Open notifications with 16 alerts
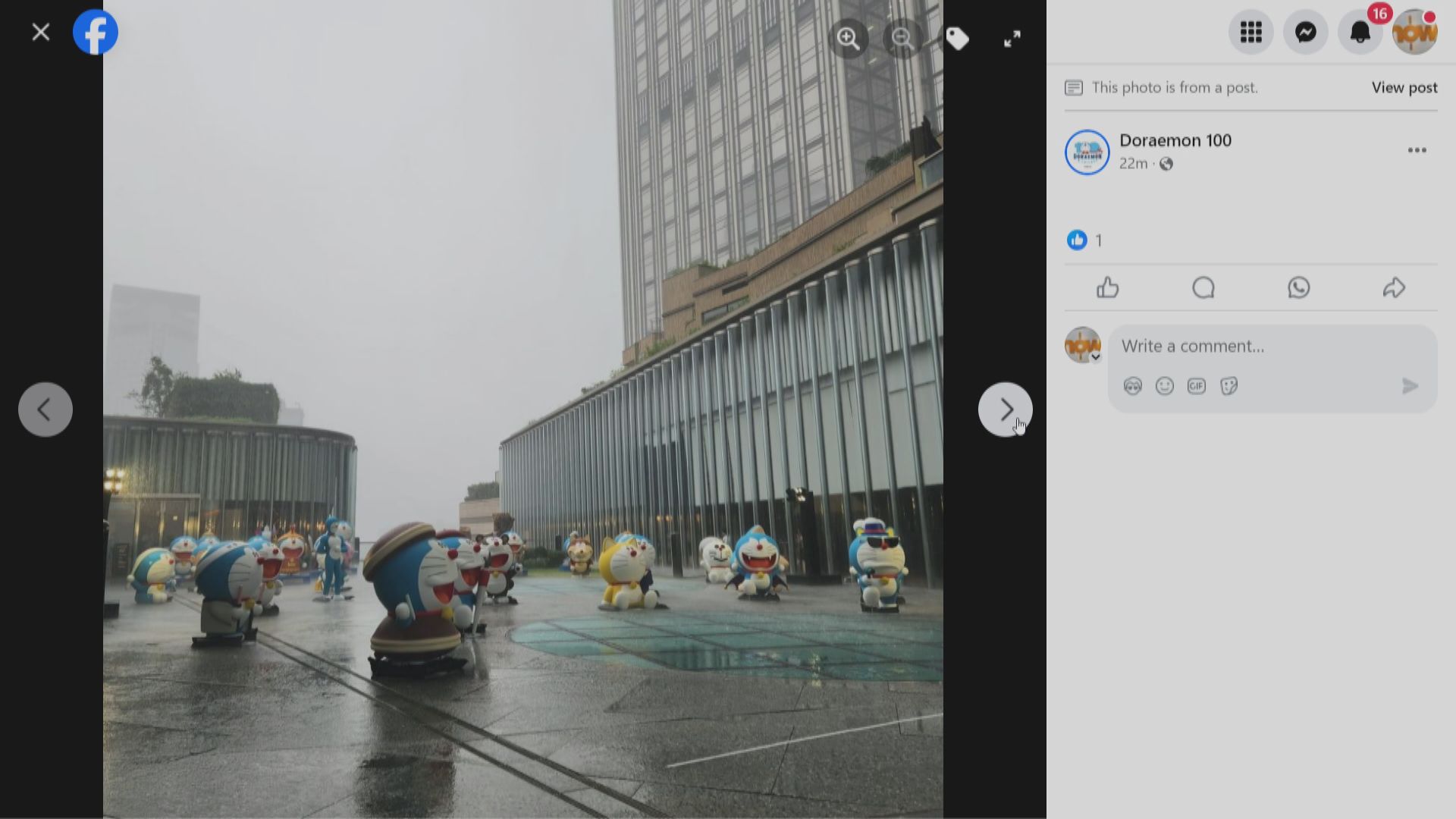 click(1360, 32)
